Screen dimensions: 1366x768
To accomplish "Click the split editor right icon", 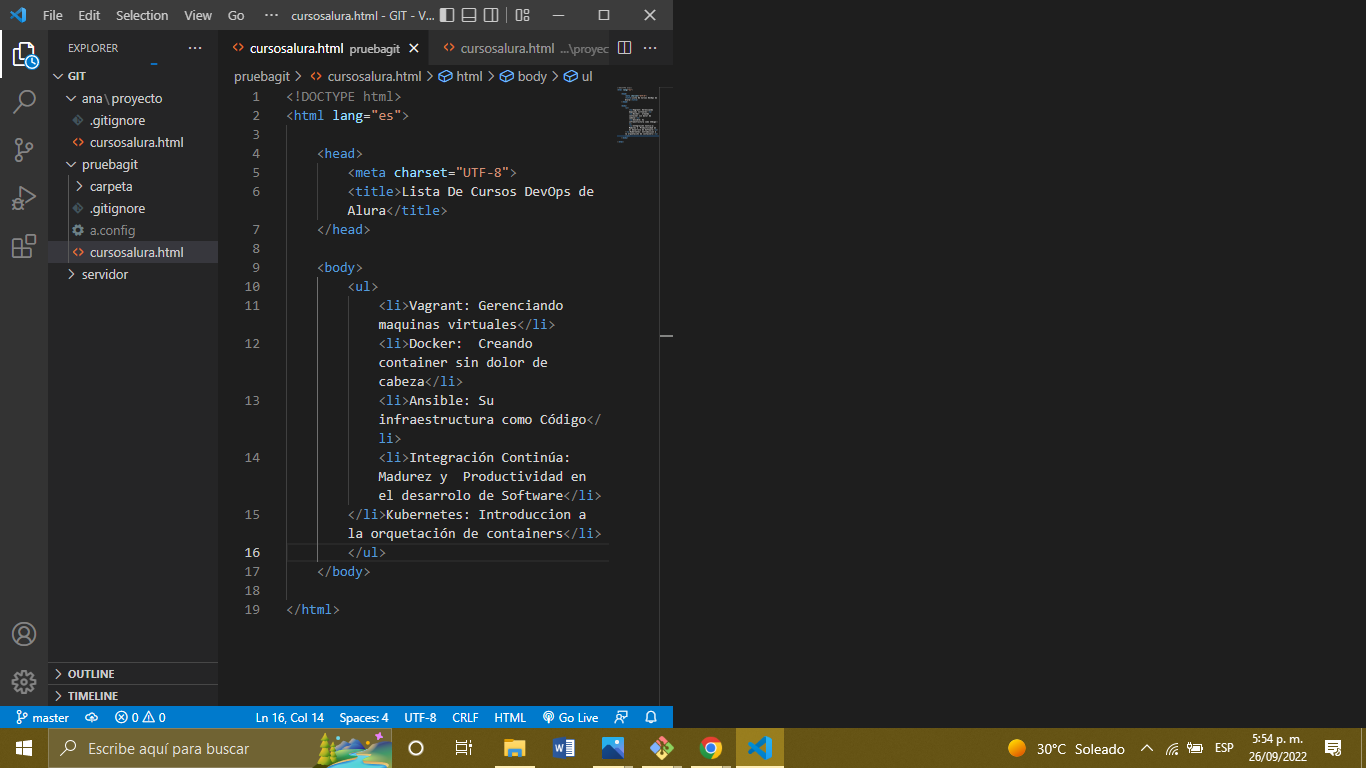I will [x=624, y=48].
